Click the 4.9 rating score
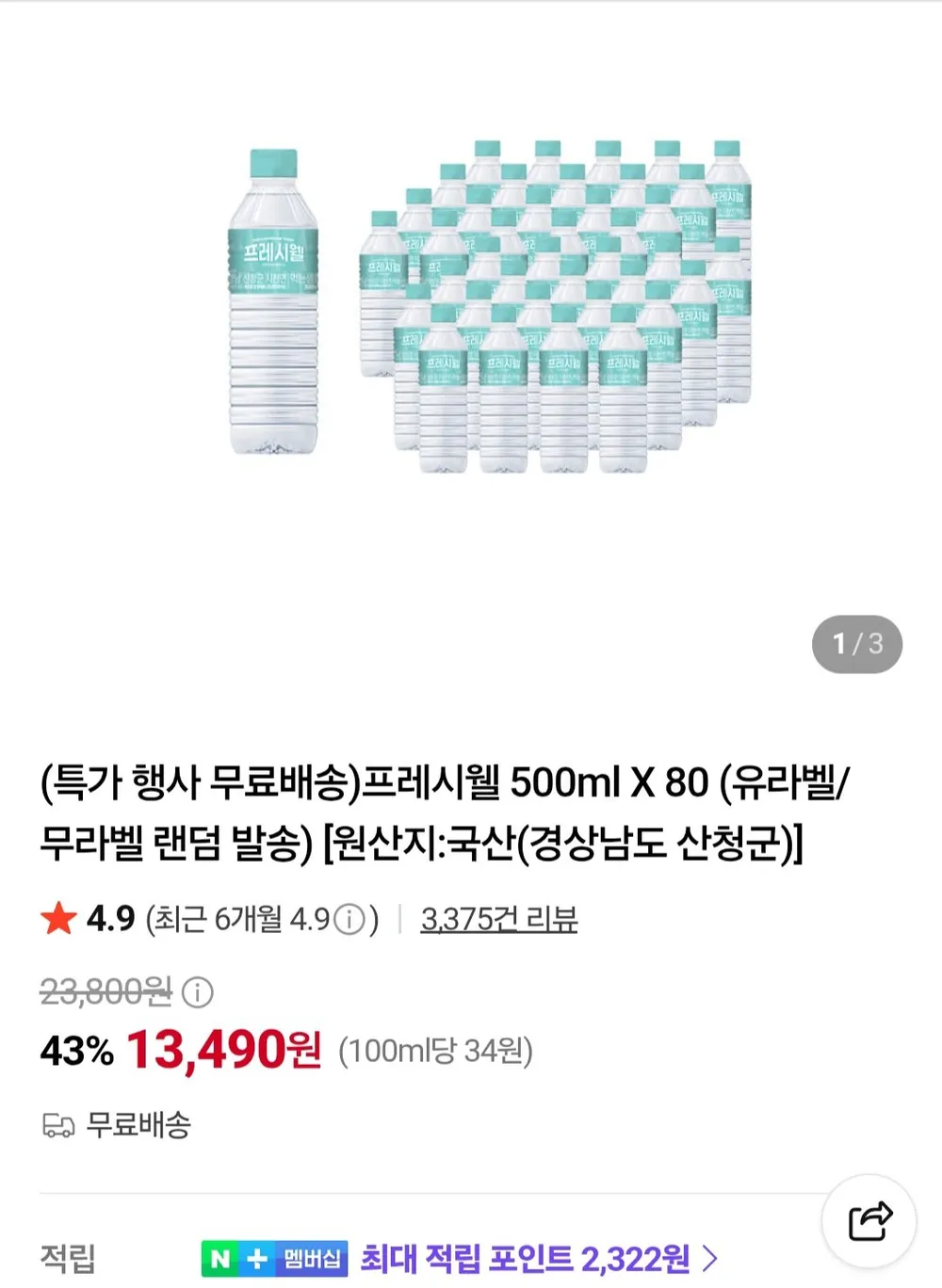The image size is (942, 1288). click(x=110, y=919)
